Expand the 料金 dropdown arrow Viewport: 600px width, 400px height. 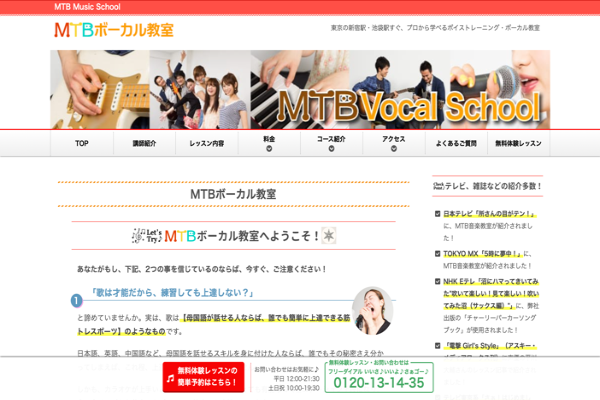point(269,149)
